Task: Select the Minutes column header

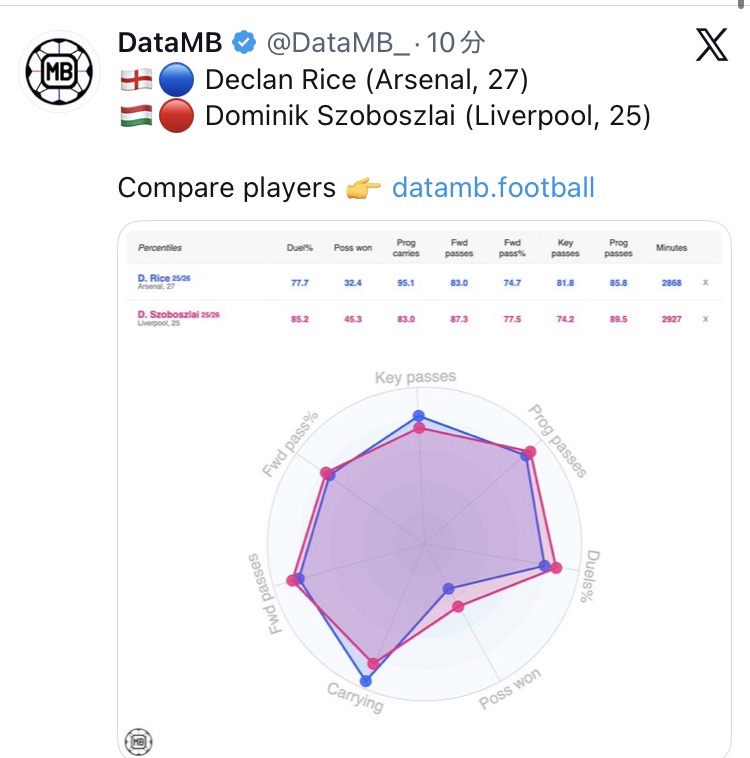Action: click(x=671, y=247)
